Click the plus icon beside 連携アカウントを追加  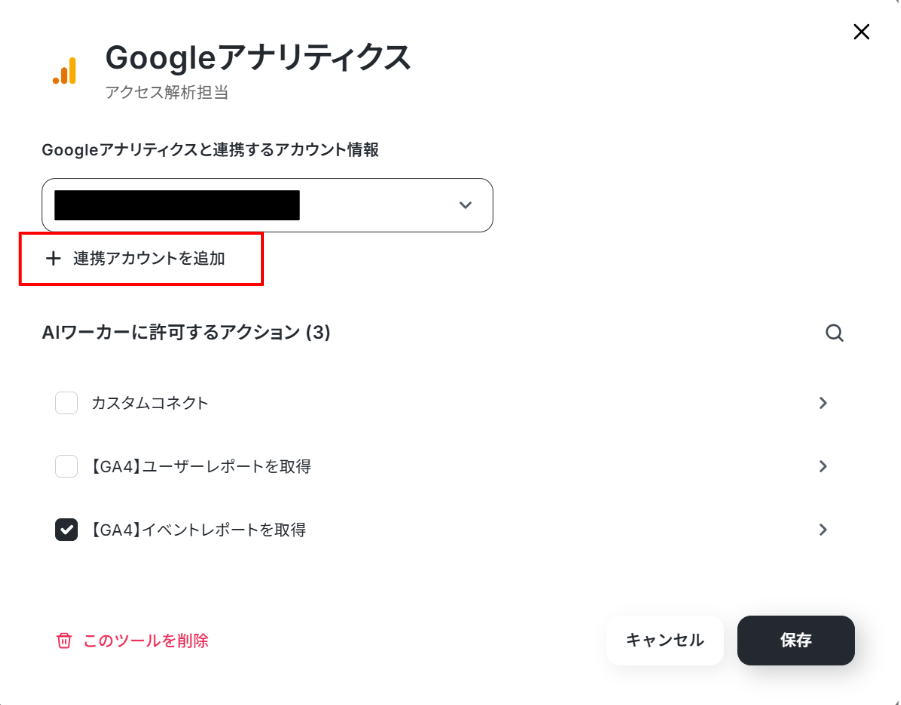pyautogui.click(x=53, y=259)
